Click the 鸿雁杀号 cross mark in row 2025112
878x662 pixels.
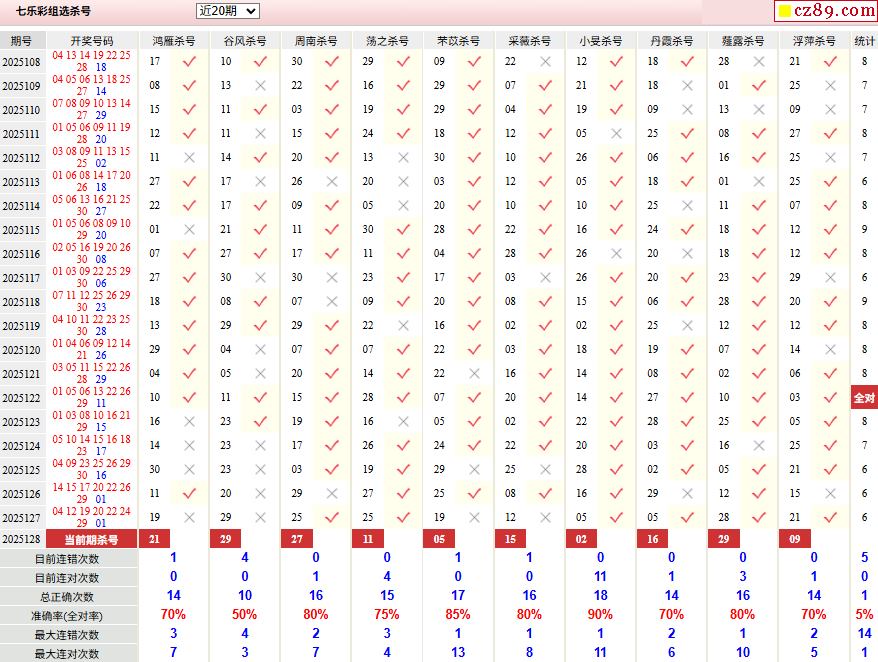[189, 158]
